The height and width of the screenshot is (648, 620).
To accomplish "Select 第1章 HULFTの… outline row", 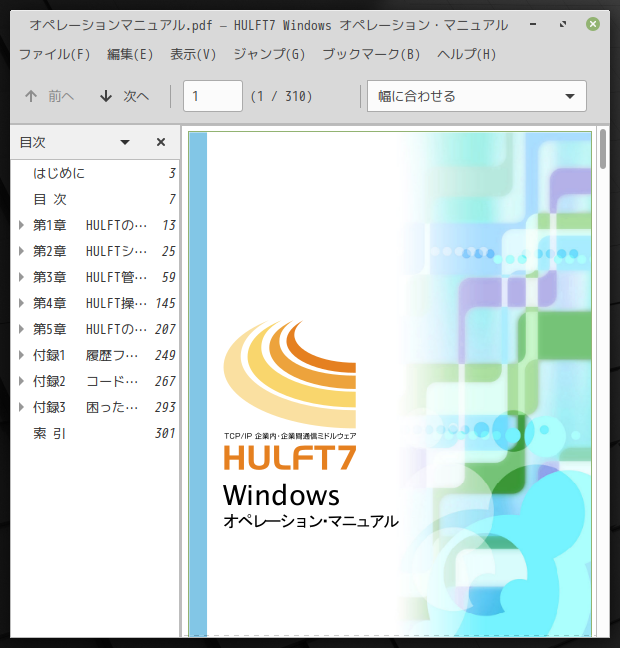I will tap(95, 225).
